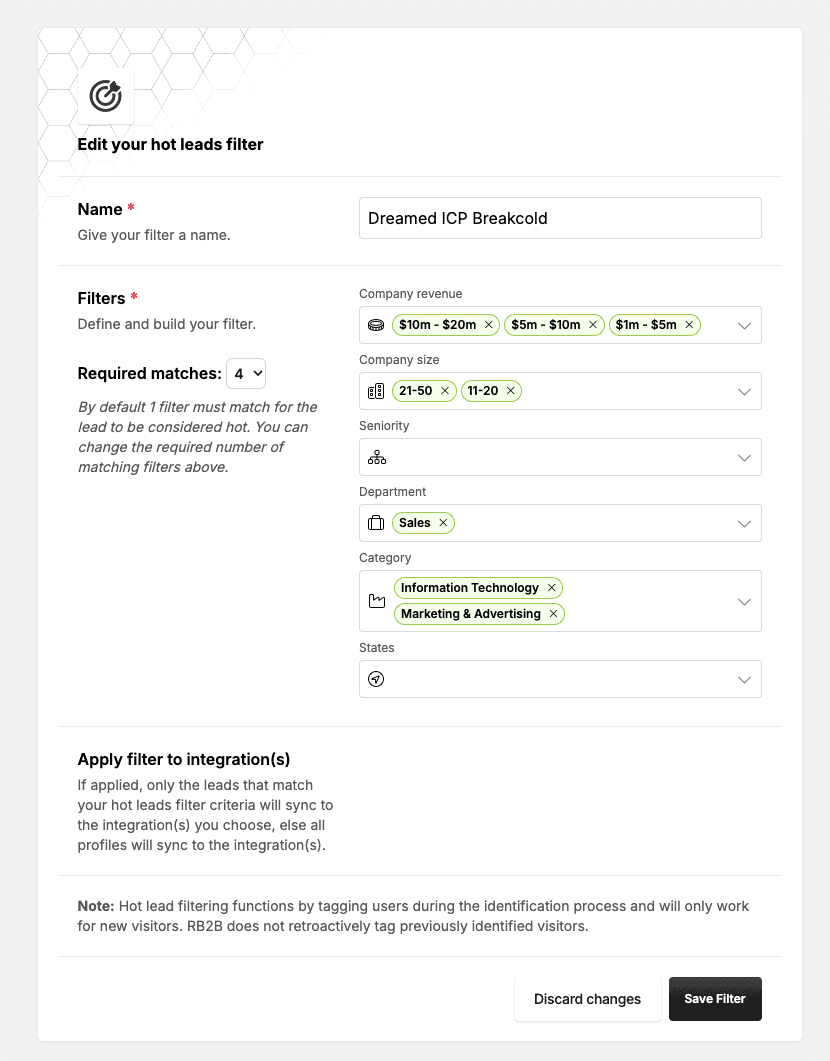The width and height of the screenshot is (830, 1061).
Task: Remove the Sales department tag
Action: pyautogui.click(x=443, y=523)
